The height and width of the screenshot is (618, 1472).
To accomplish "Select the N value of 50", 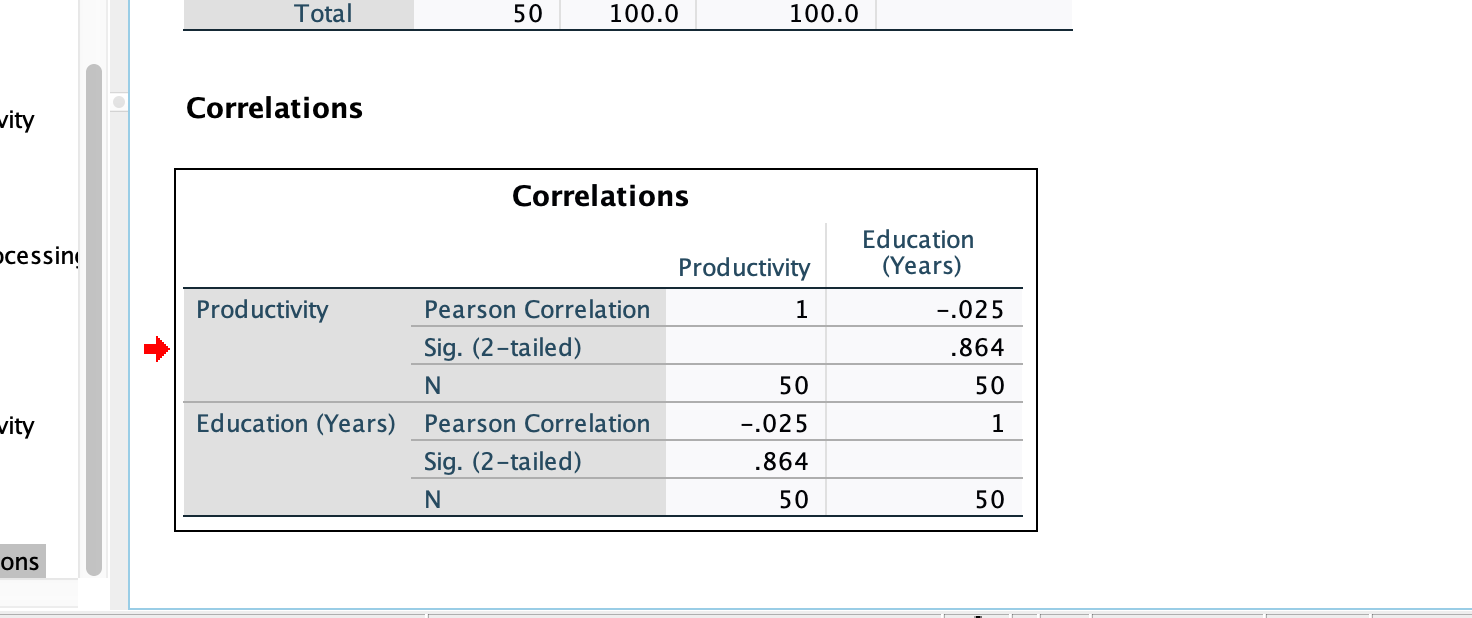I will click(793, 385).
